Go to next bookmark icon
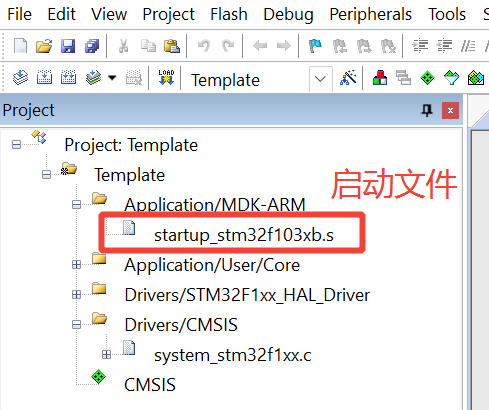 pos(364,46)
